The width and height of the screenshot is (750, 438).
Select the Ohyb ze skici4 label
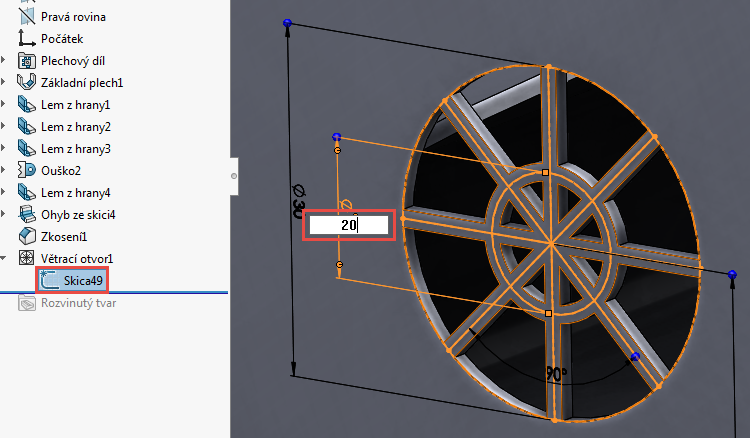[x=78, y=215]
